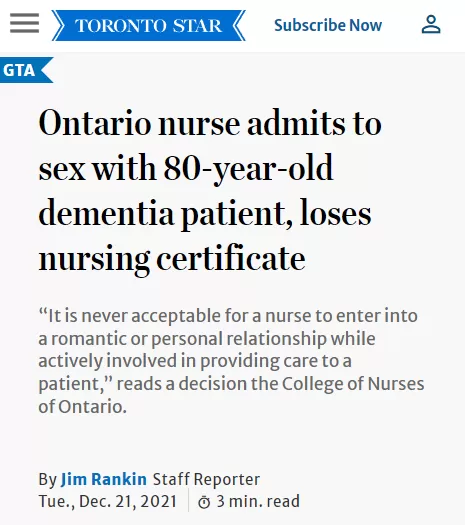465x525 pixels.
Task: Click the Staff Reporter label
Action: tap(206, 479)
